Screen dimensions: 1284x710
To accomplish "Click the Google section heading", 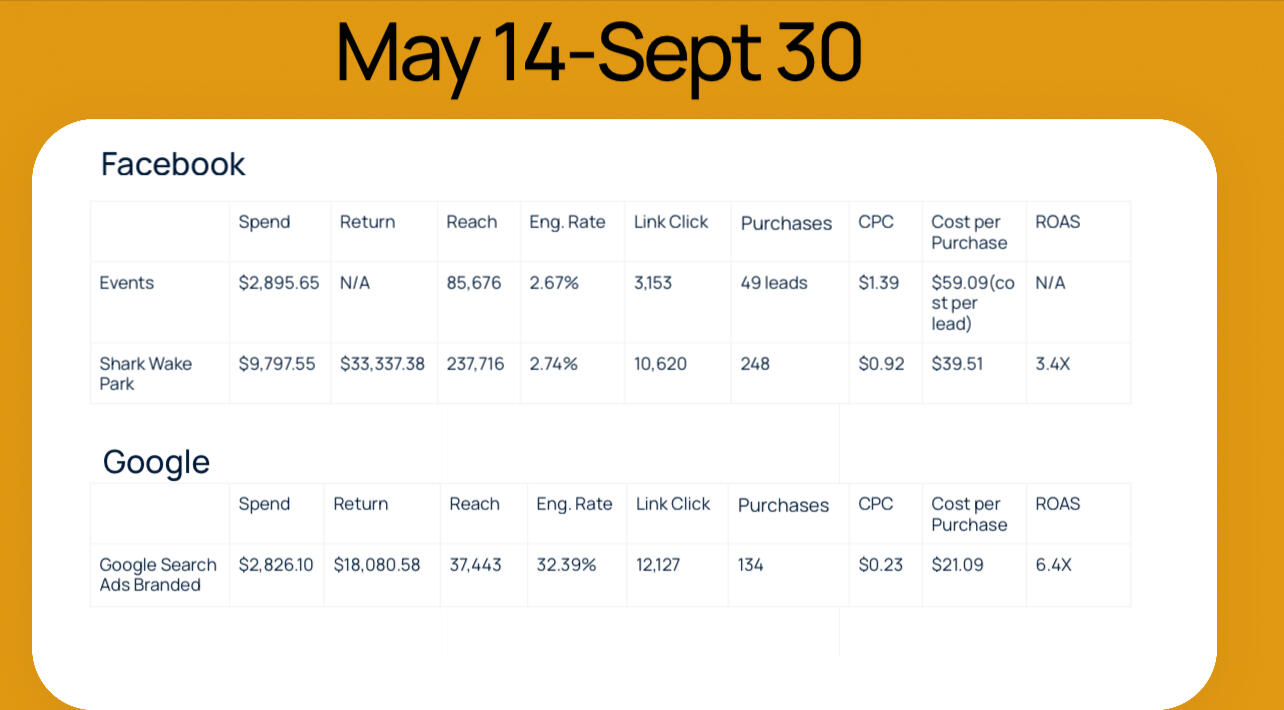I will [156, 462].
